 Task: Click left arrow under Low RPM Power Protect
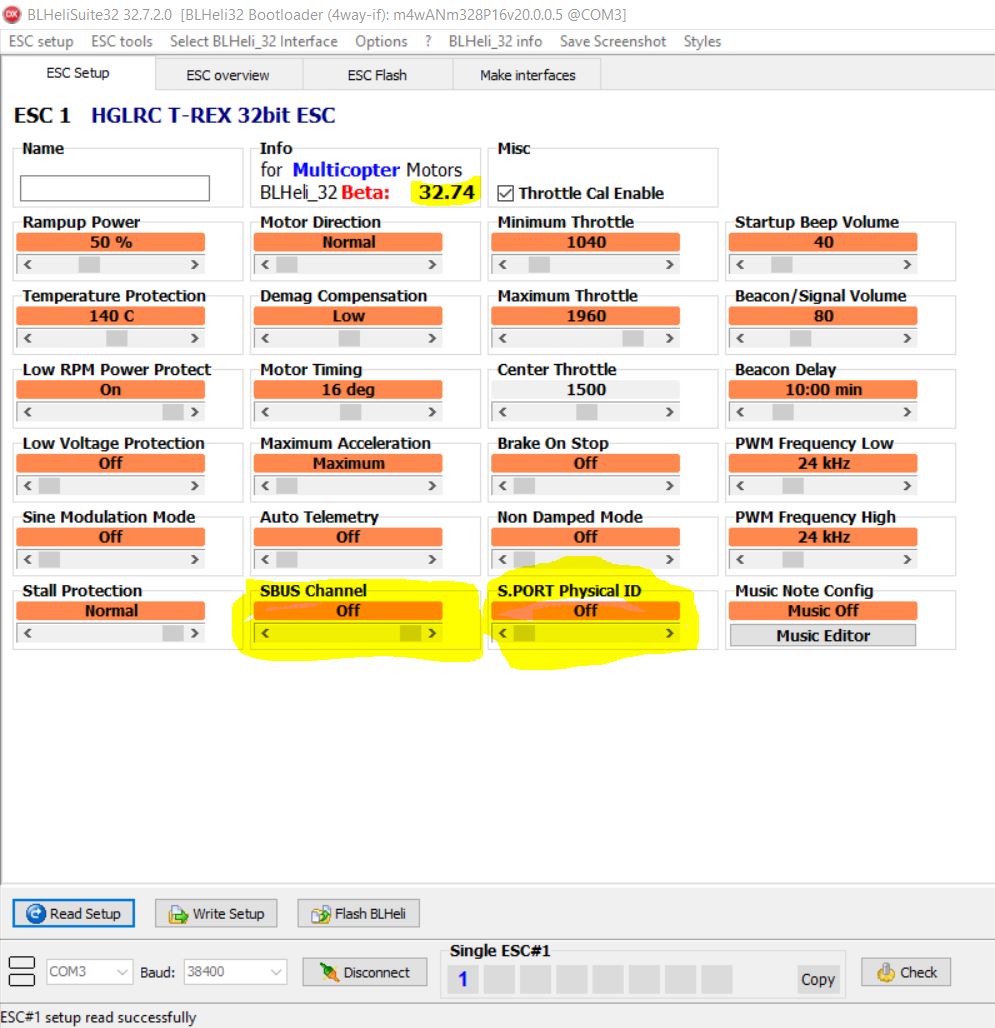(28, 412)
